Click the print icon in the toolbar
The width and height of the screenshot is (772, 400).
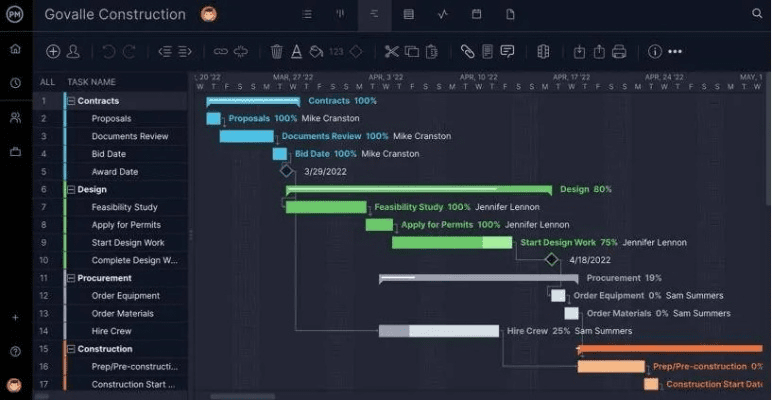point(619,52)
